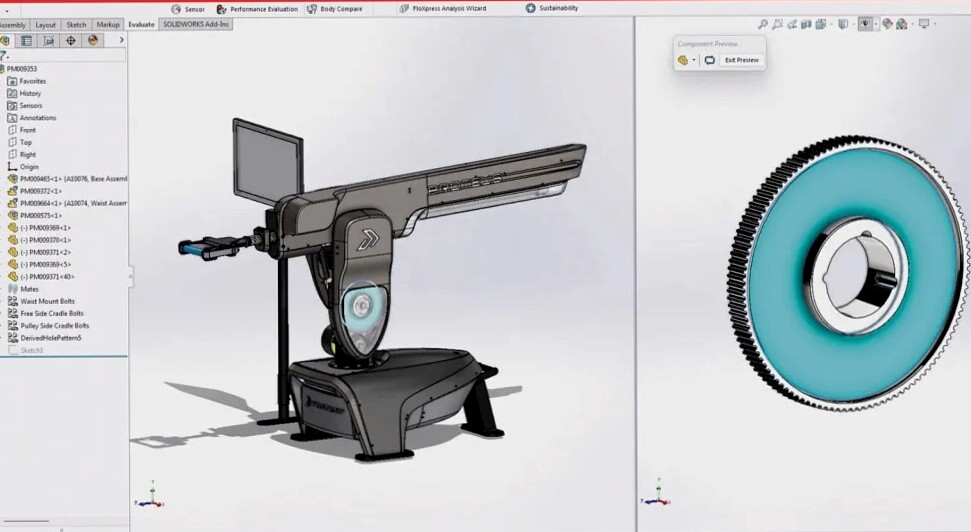Viewport: 971px width, 532px height.
Task: Click the Edit Appearance icon
Action: (x=887, y=24)
